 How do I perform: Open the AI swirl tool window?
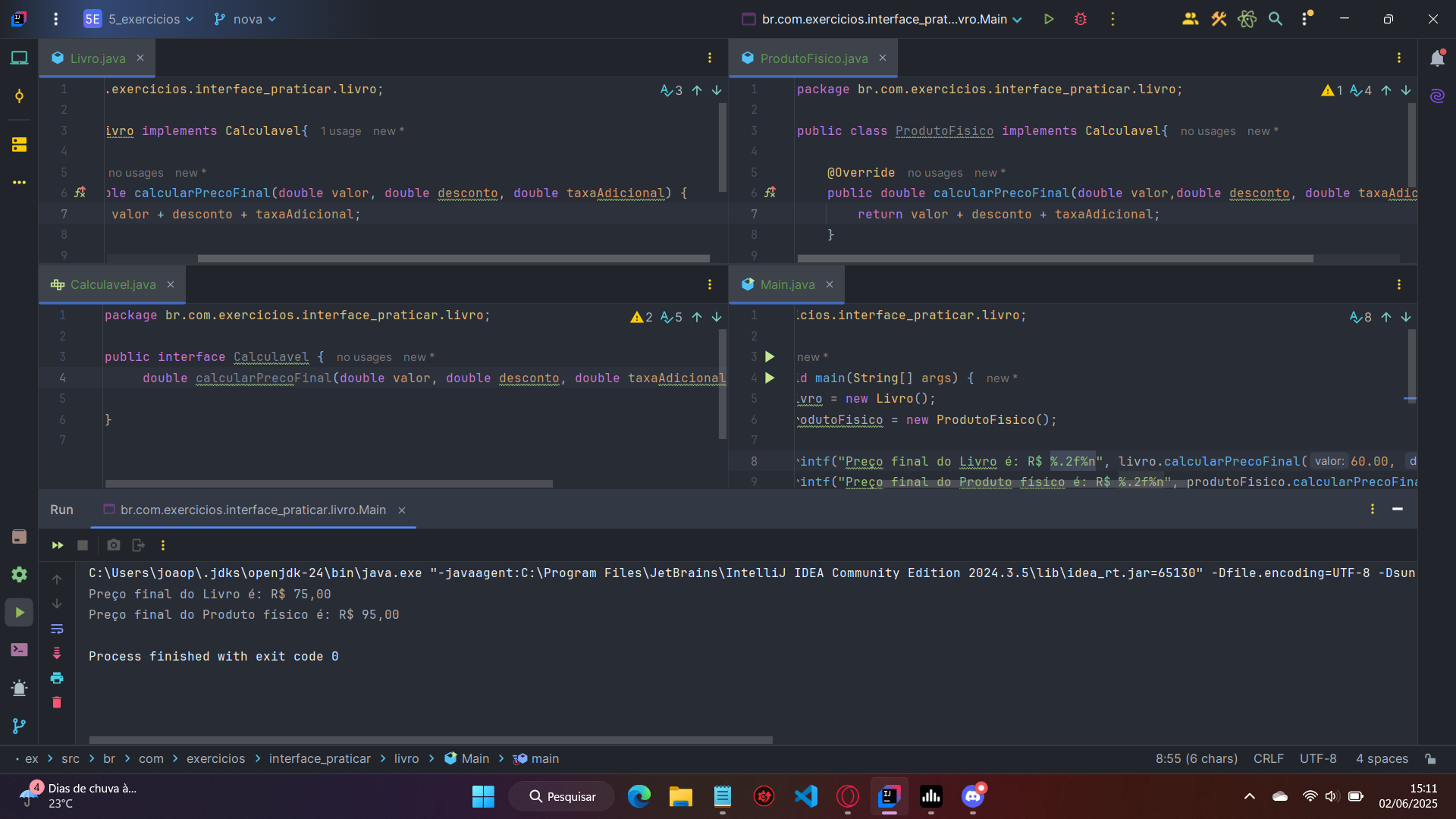tap(1437, 96)
